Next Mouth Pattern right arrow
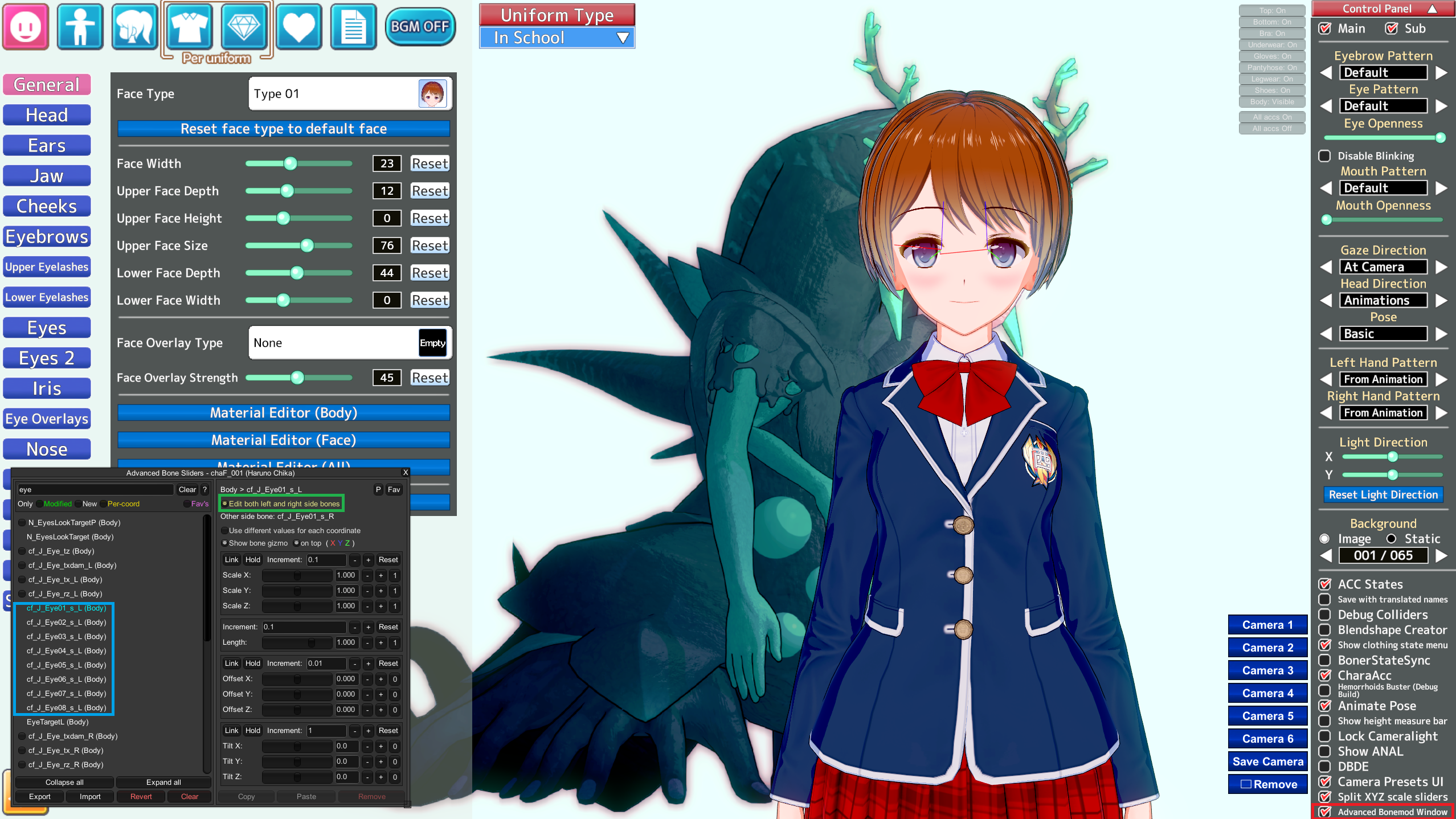Image resolution: width=1456 pixels, height=819 pixels. coord(1441,188)
